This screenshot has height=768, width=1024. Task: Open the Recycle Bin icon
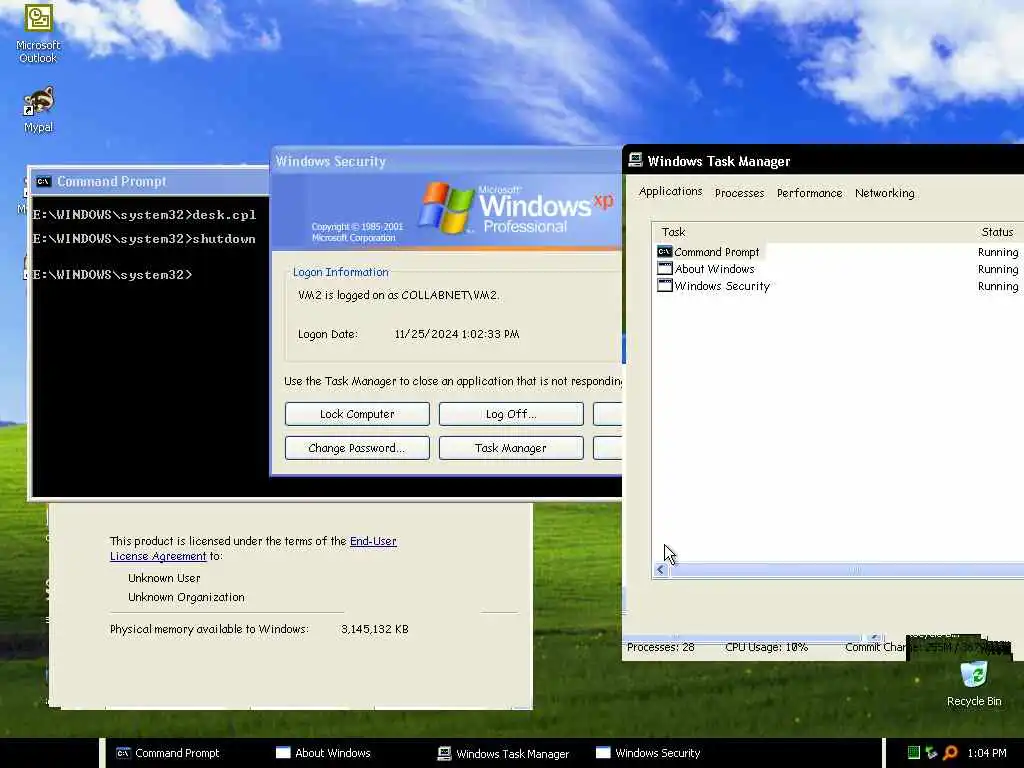(974, 683)
